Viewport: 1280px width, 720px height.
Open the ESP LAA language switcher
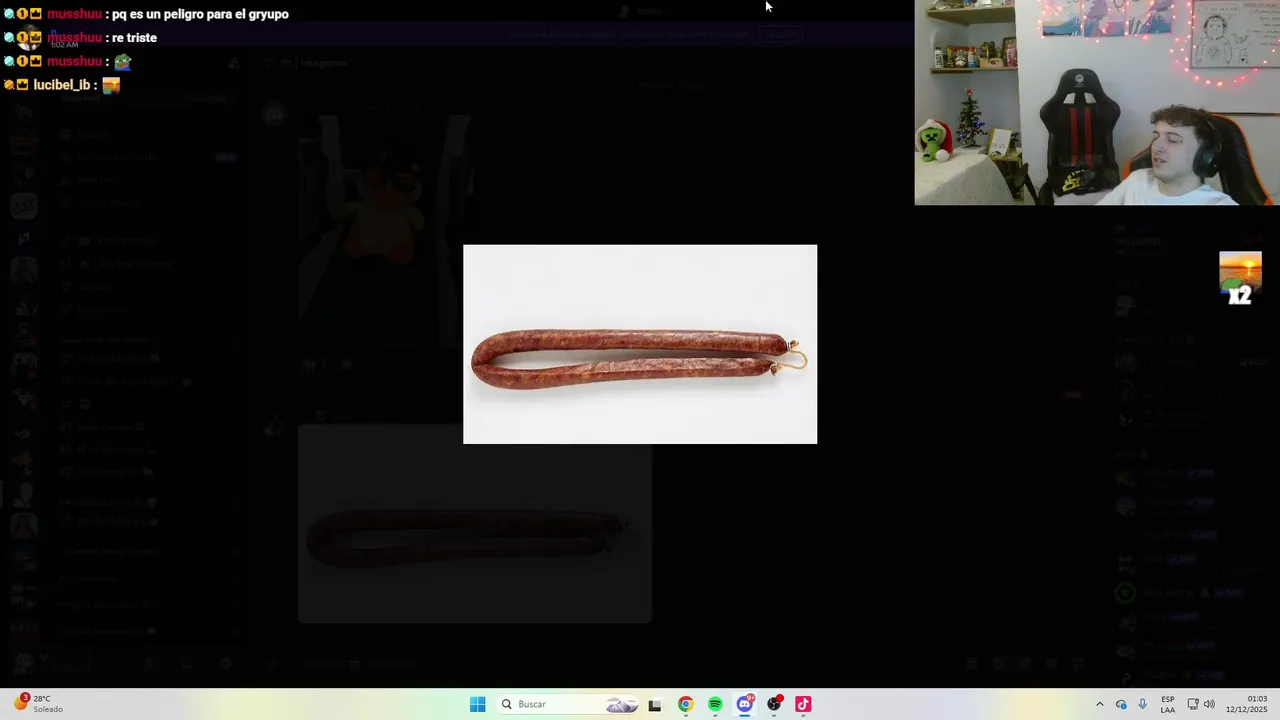point(1168,704)
